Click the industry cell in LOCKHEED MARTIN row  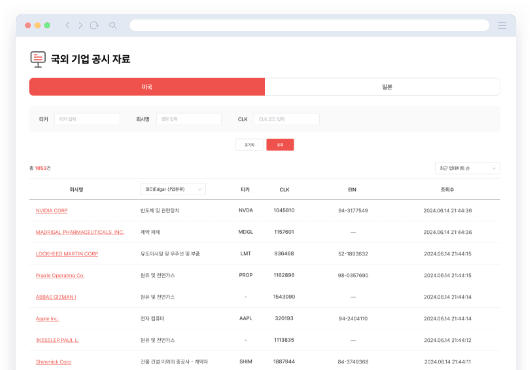point(170,254)
